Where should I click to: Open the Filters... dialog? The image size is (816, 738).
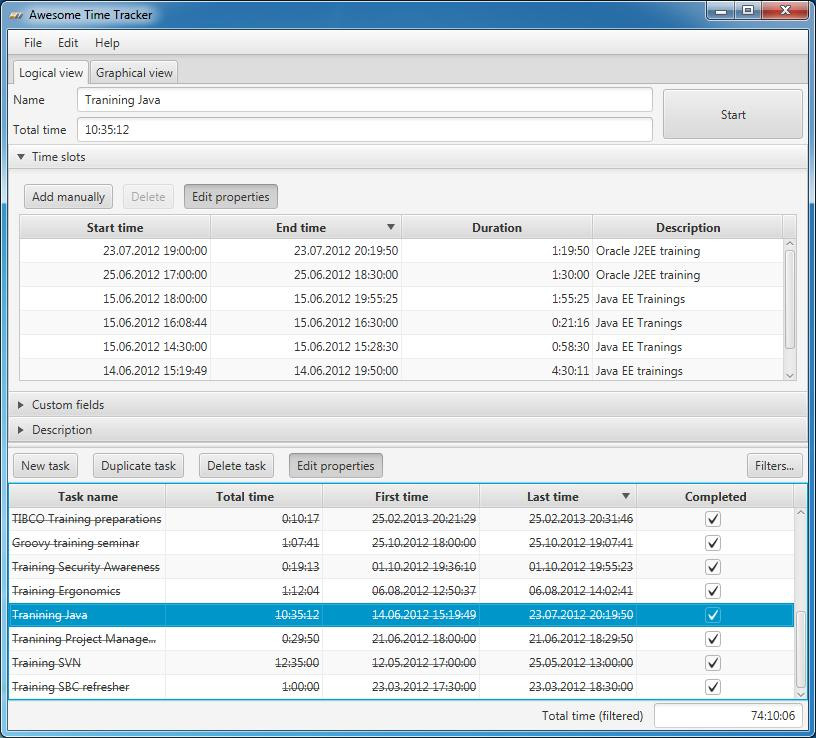[774, 466]
